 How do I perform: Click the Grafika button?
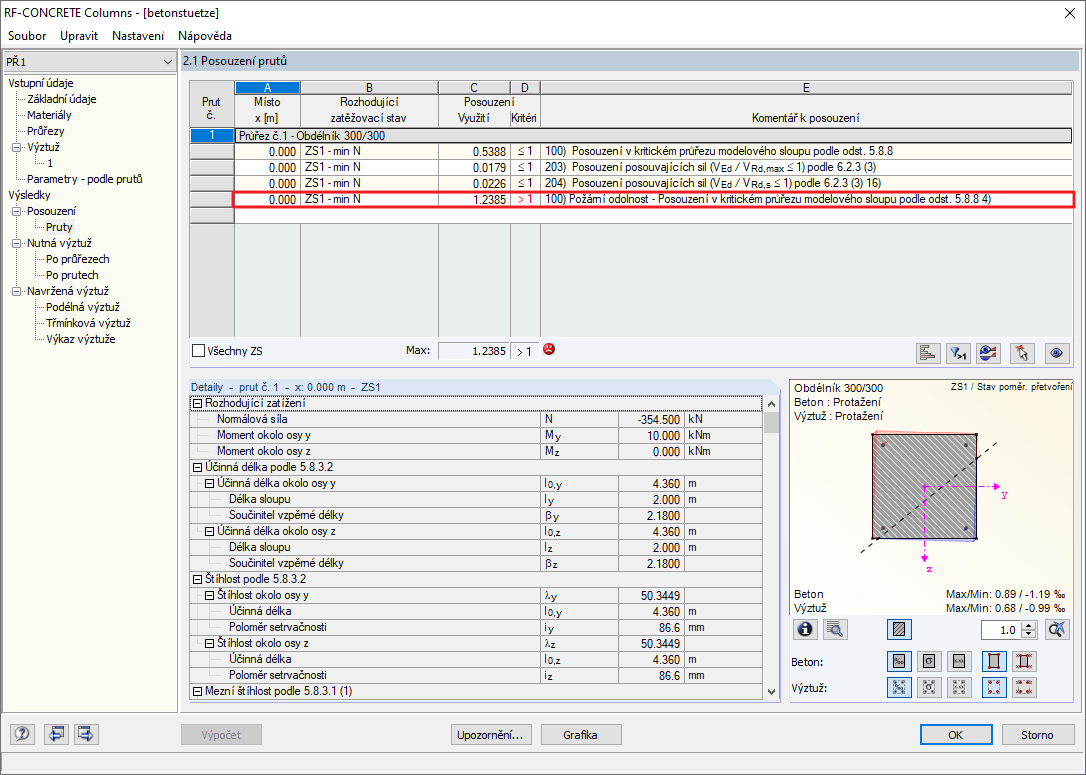pyautogui.click(x=580, y=735)
